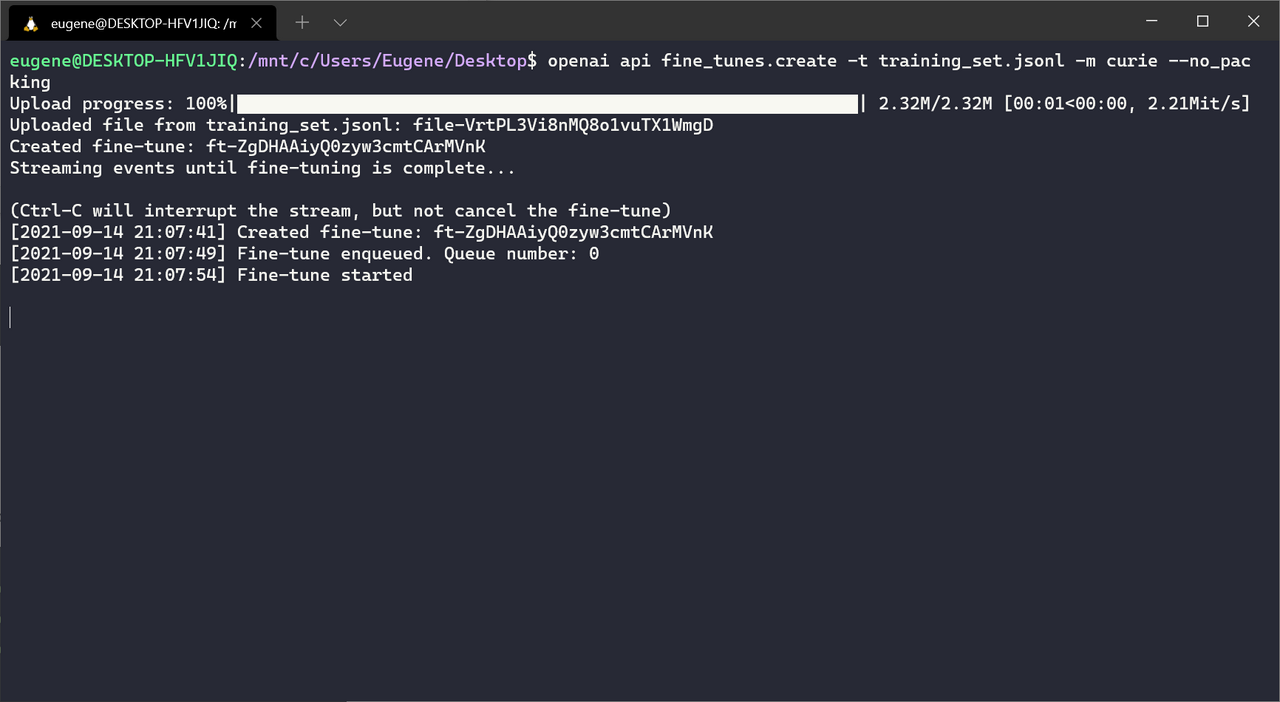Click the uploaded file ID file-VrtPL3Vi8nMQ8o1vuTX1WmgD
Screen dimensions: 1280x702
tap(563, 125)
